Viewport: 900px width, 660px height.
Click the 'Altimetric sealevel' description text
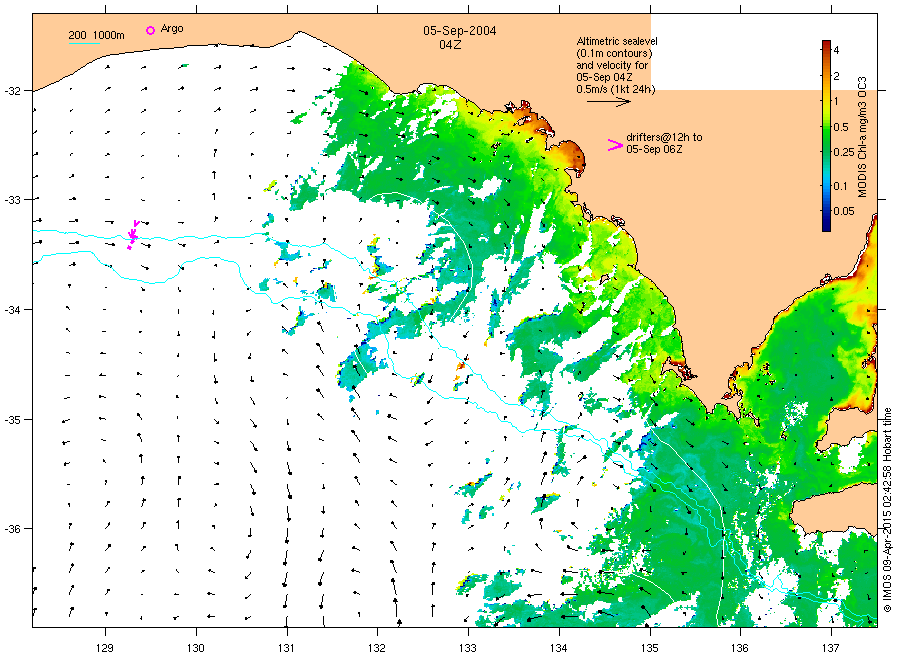click(617, 41)
